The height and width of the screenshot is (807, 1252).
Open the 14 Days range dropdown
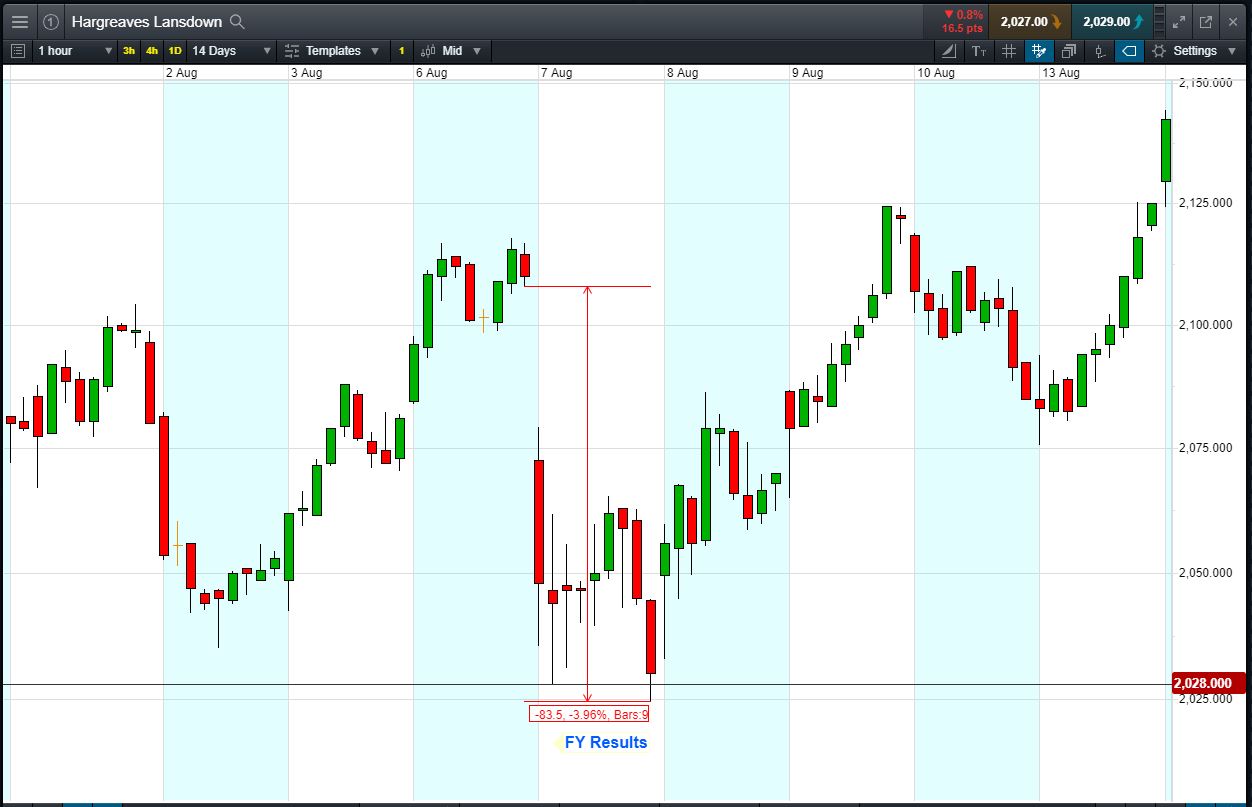coord(231,50)
